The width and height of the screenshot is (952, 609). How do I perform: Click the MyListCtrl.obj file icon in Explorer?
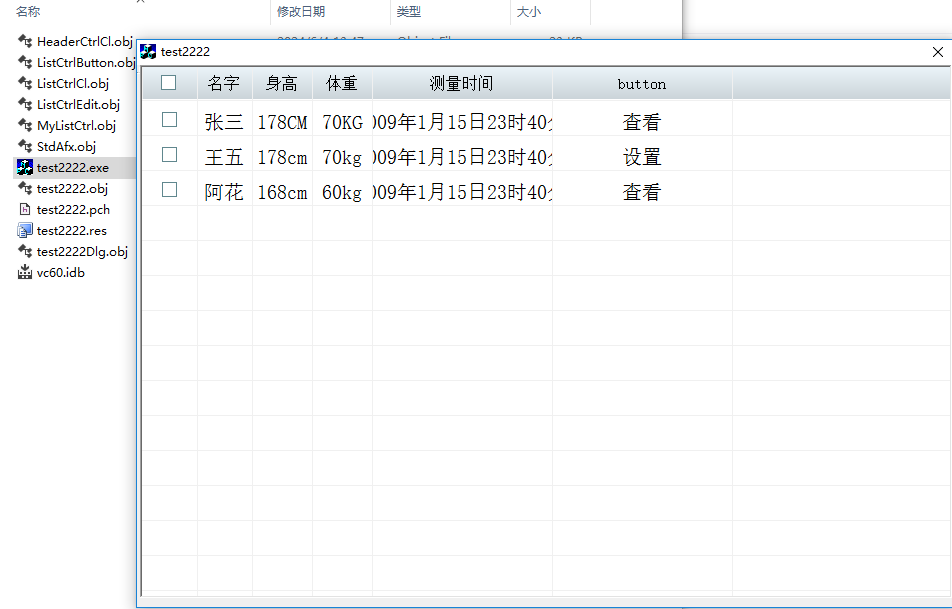(x=25, y=125)
